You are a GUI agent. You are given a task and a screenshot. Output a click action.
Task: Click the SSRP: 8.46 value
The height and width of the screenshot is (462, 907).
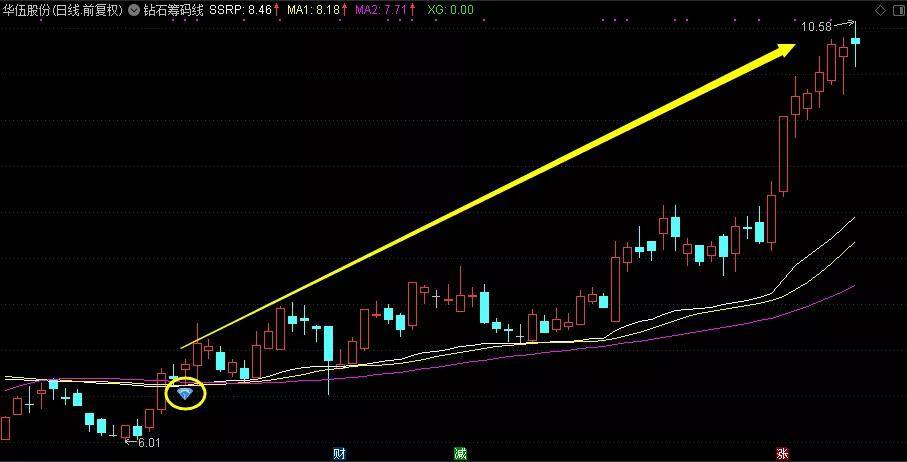(x=241, y=10)
